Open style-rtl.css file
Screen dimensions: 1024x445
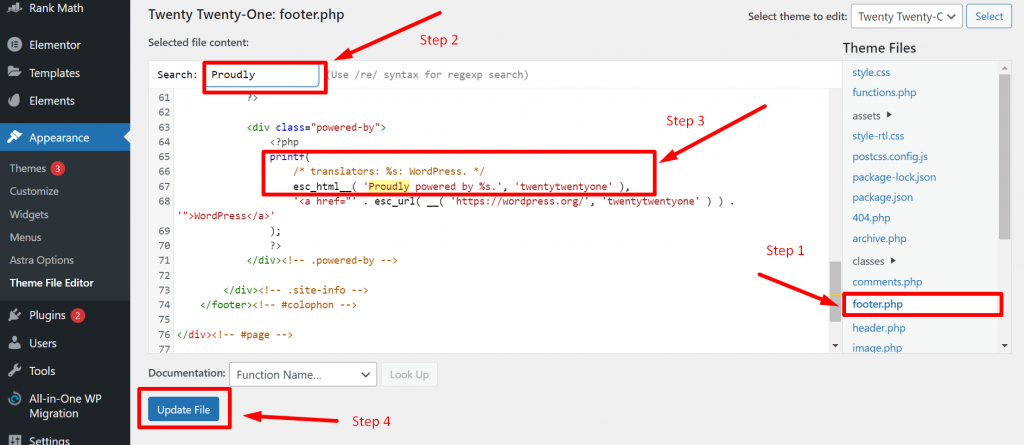click(878, 136)
